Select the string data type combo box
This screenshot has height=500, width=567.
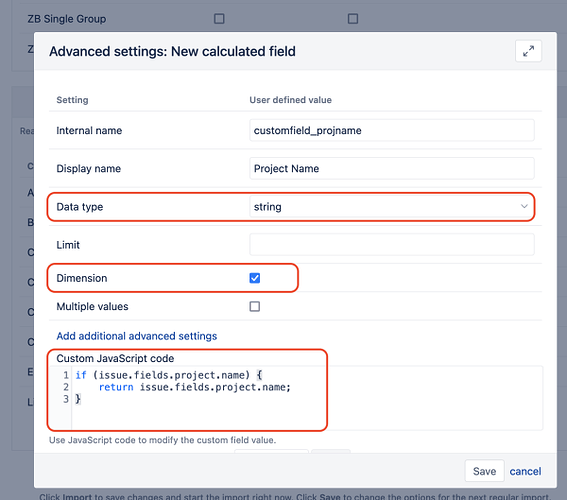coord(392,207)
